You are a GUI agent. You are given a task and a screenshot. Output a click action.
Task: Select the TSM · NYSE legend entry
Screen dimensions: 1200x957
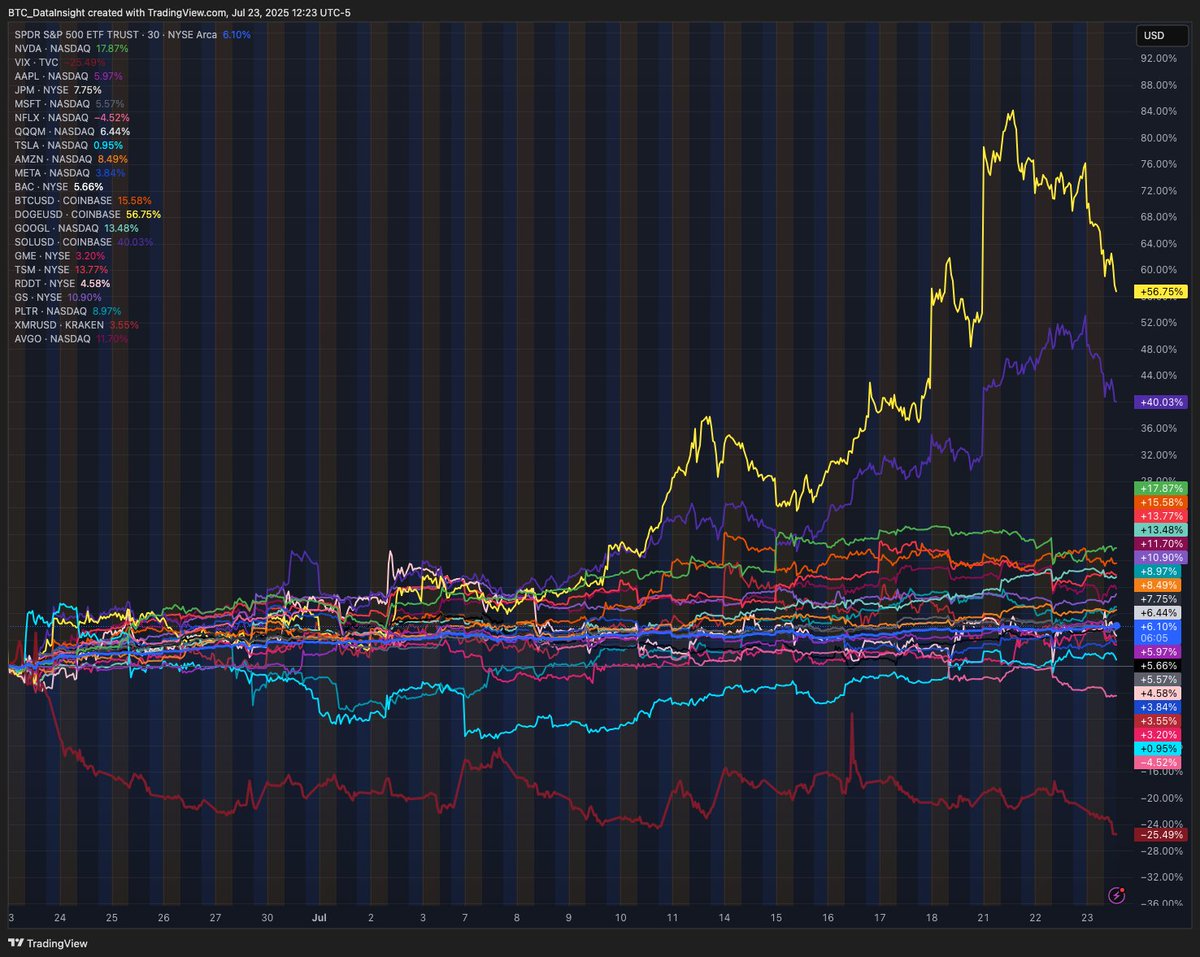pyautogui.click(x=60, y=270)
